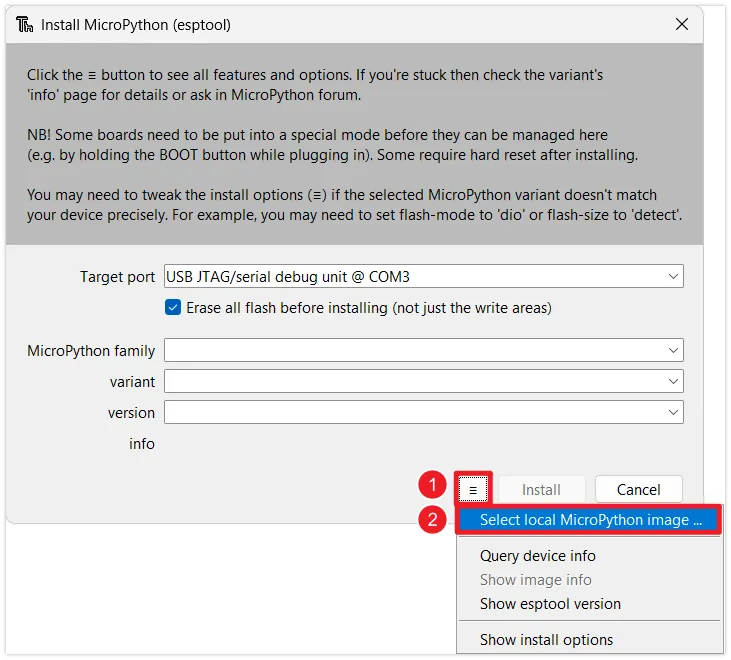Click the Thonny icon in the title bar
Screen dimensions: 731x660
pyautogui.click(x=24, y=24)
